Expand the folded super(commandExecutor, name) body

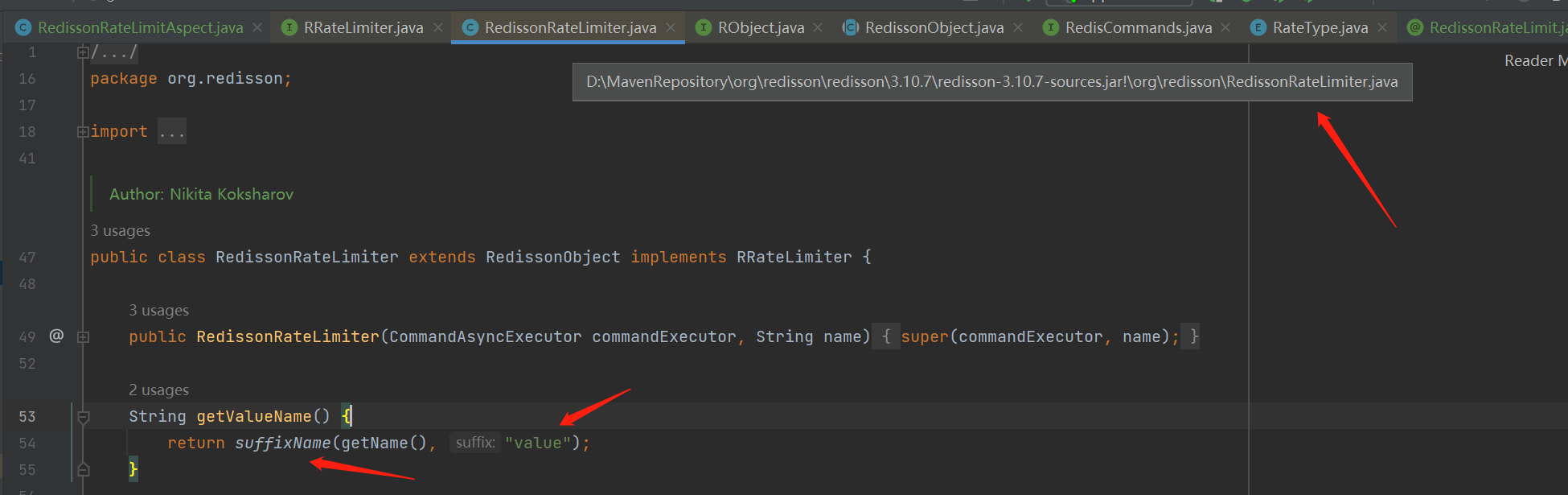point(1036,336)
